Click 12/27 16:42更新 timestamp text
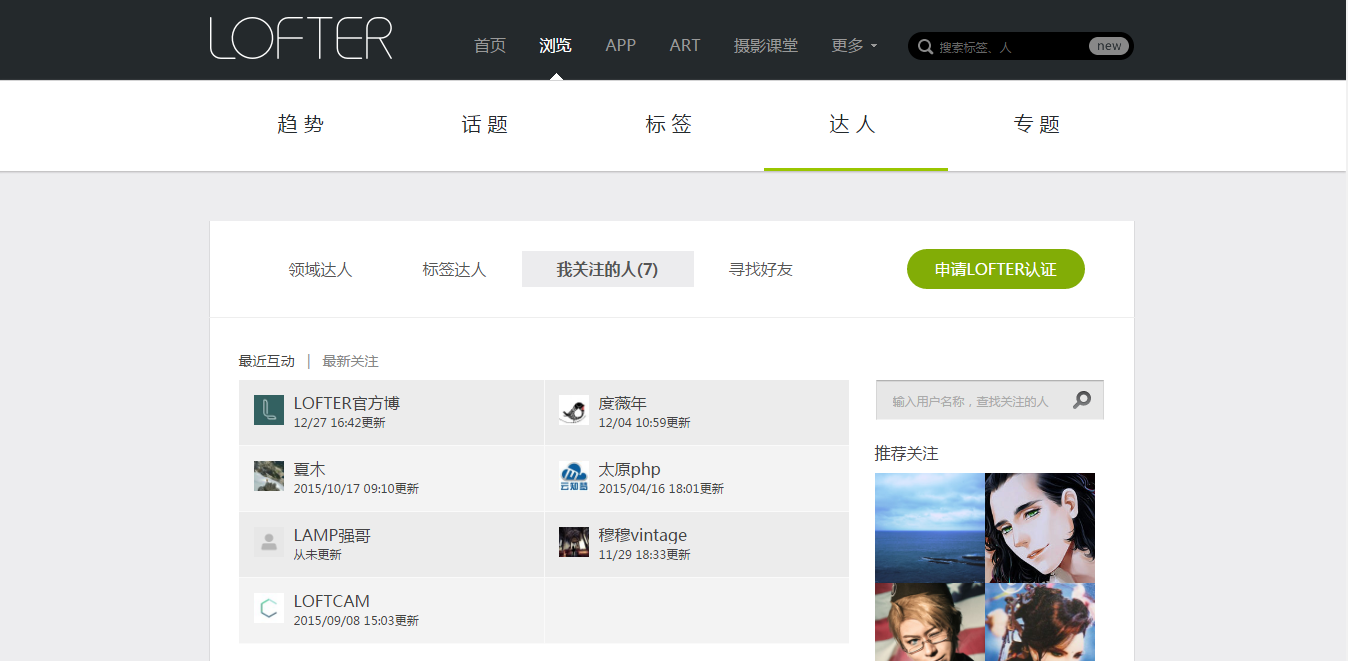 tap(340, 423)
